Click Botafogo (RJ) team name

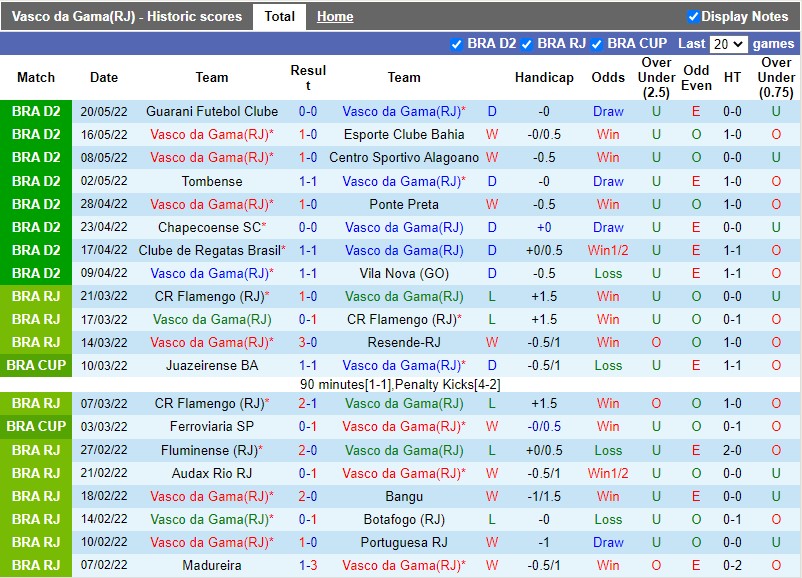[x=404, y=519]
